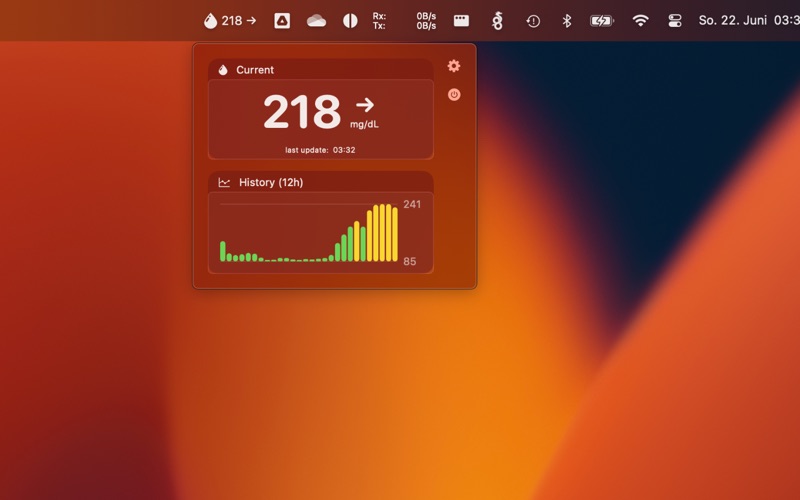
Task: Click the 241 maximum value label
Action: tap(412, 205)
